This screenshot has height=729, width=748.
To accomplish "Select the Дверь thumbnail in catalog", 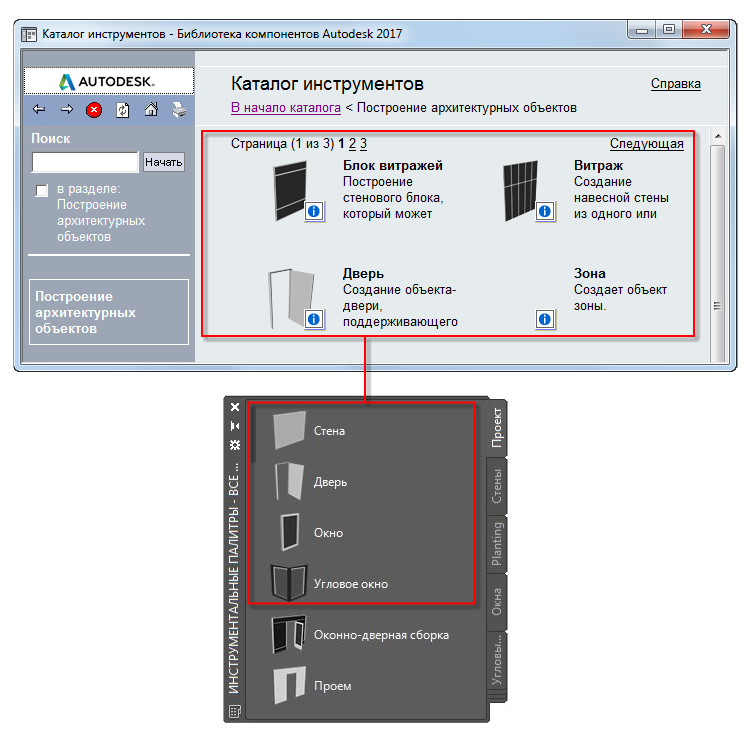I will [291, 298].
